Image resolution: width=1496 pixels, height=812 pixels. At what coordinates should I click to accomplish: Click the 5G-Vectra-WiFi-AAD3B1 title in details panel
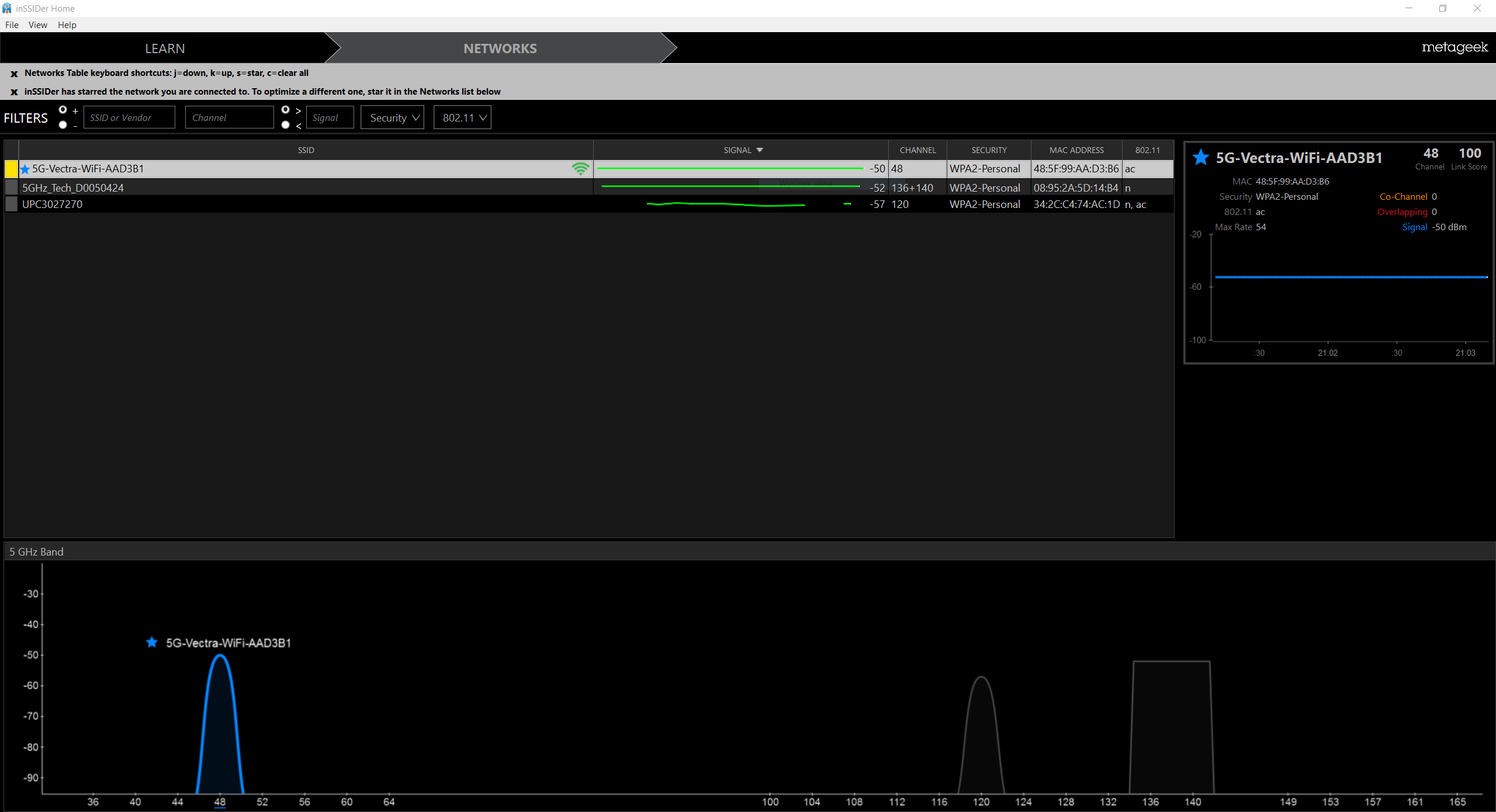[x=1299, y=158]
